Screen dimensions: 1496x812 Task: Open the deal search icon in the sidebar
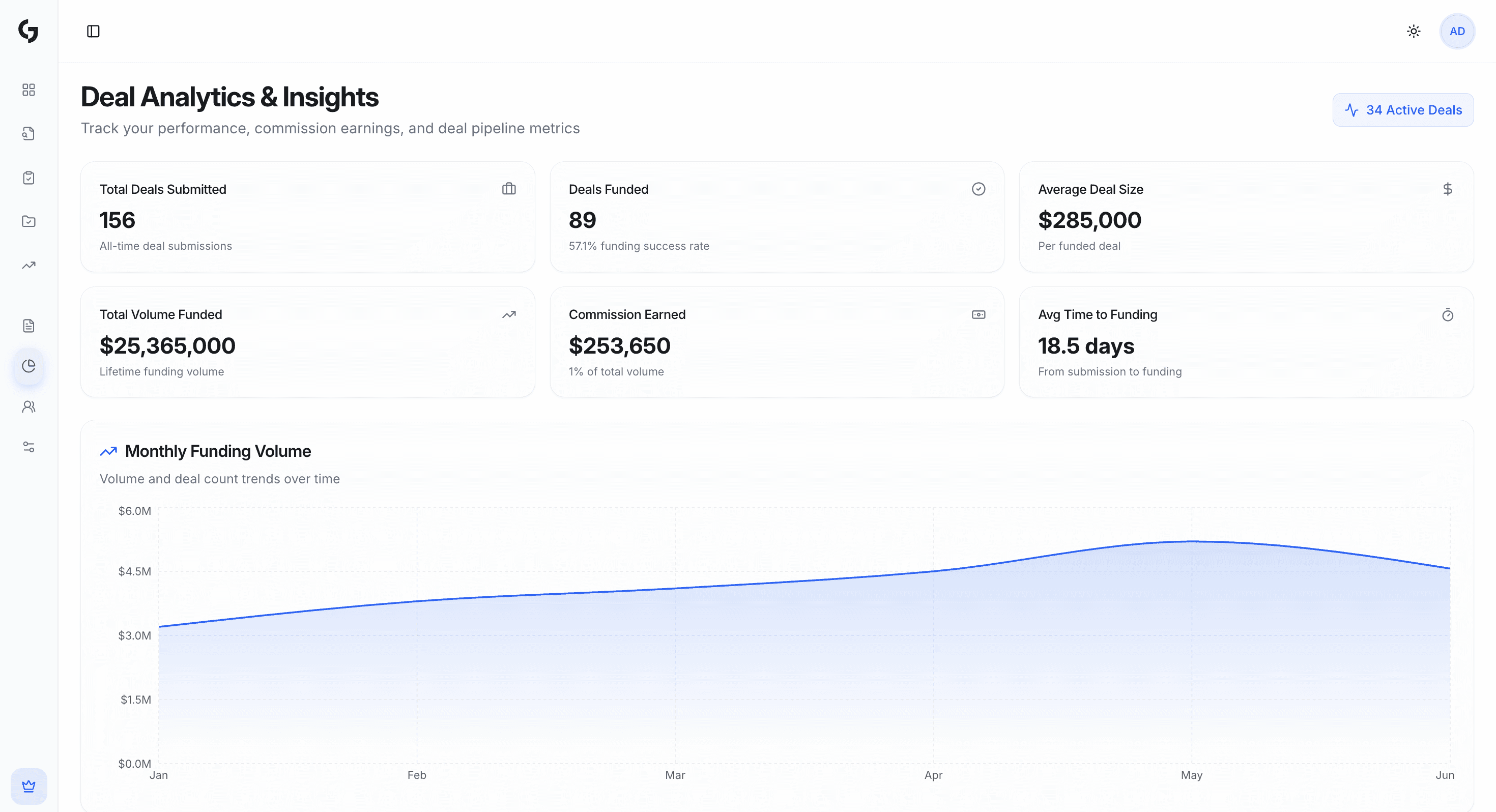[28, 133]
